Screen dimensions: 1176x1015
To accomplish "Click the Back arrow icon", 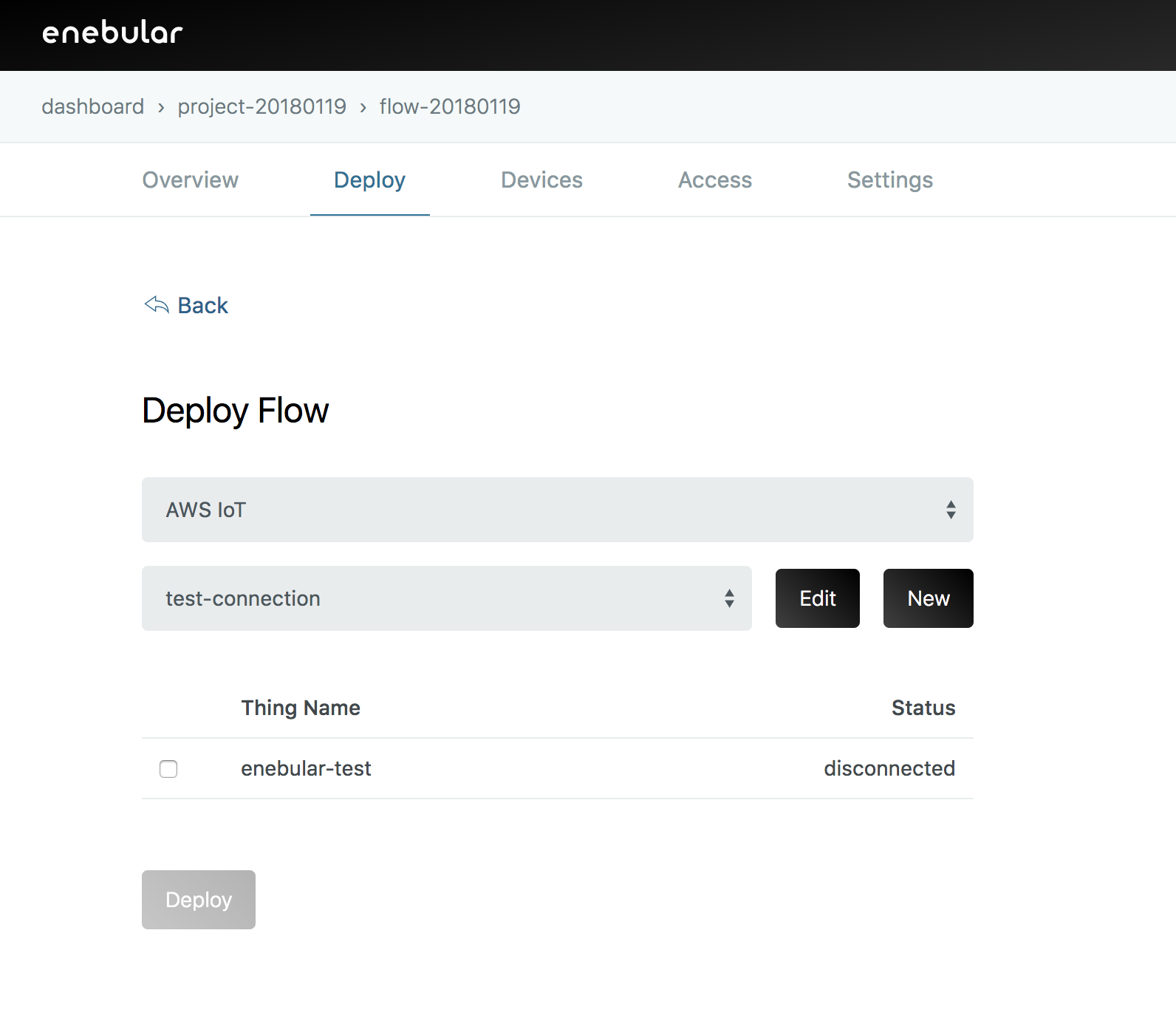I will pos(157,304).
